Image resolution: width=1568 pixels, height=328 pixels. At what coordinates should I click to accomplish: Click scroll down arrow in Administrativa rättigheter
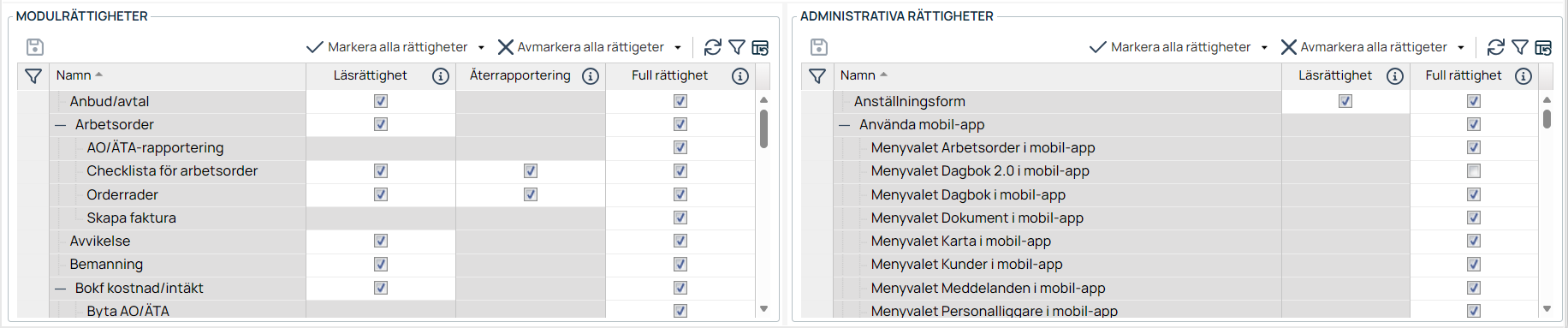point(1547,308)
